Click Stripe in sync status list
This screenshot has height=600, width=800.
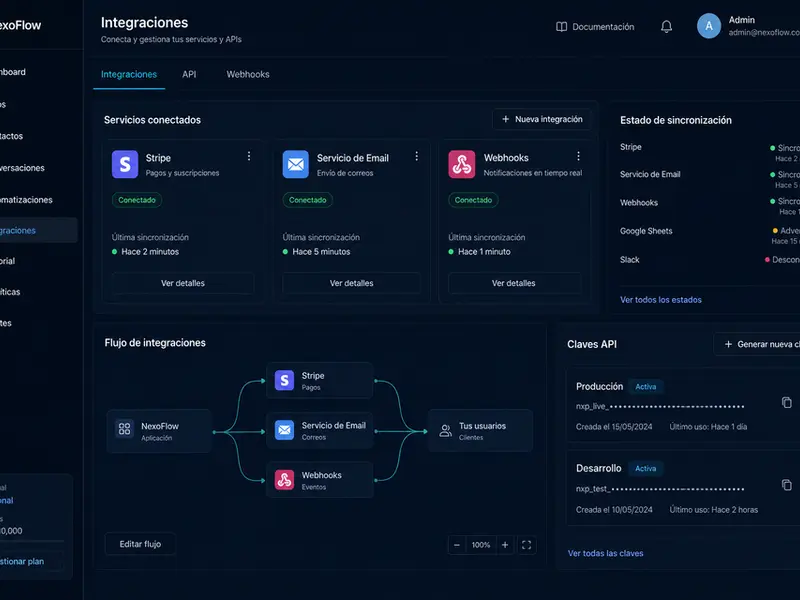[x=631, y=147]
